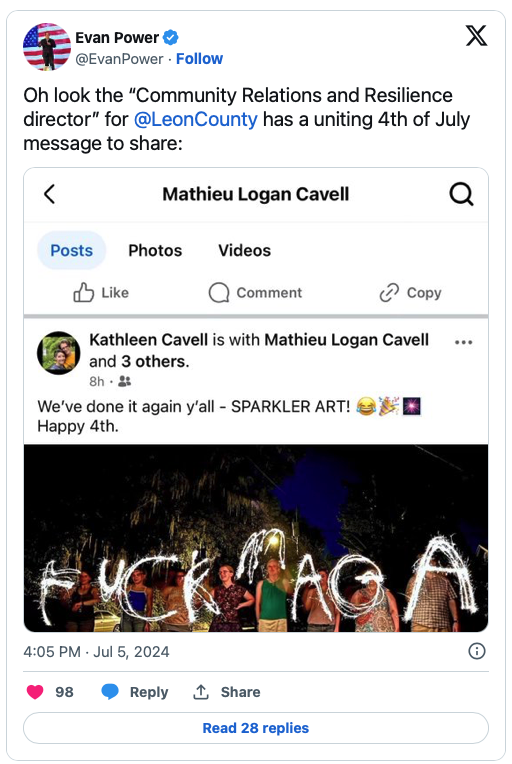
Task: Like the tweet with the heart
Action: [x=35, y=692]
